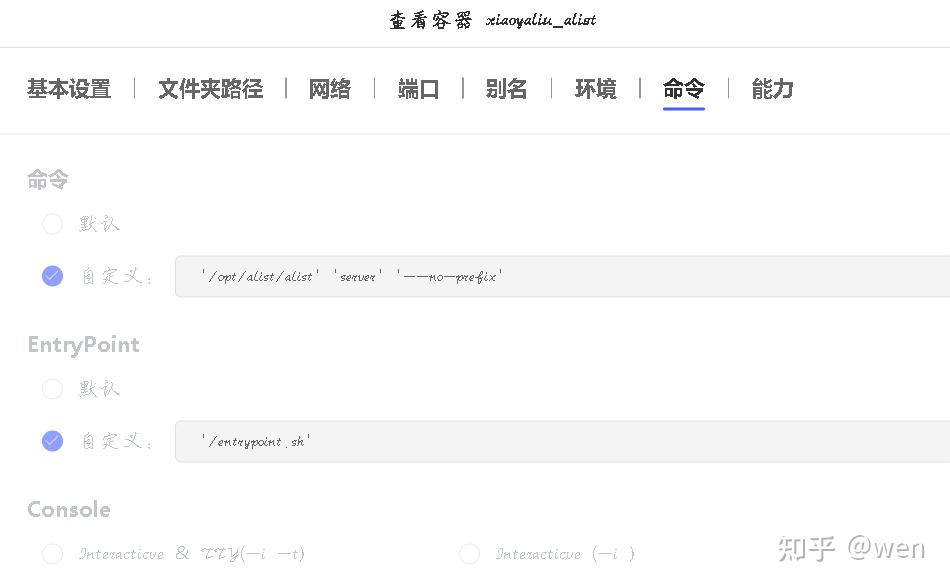The image size is (950, 586).
Task: View the 网络 settings tab
Action: (x=329, y=89)
